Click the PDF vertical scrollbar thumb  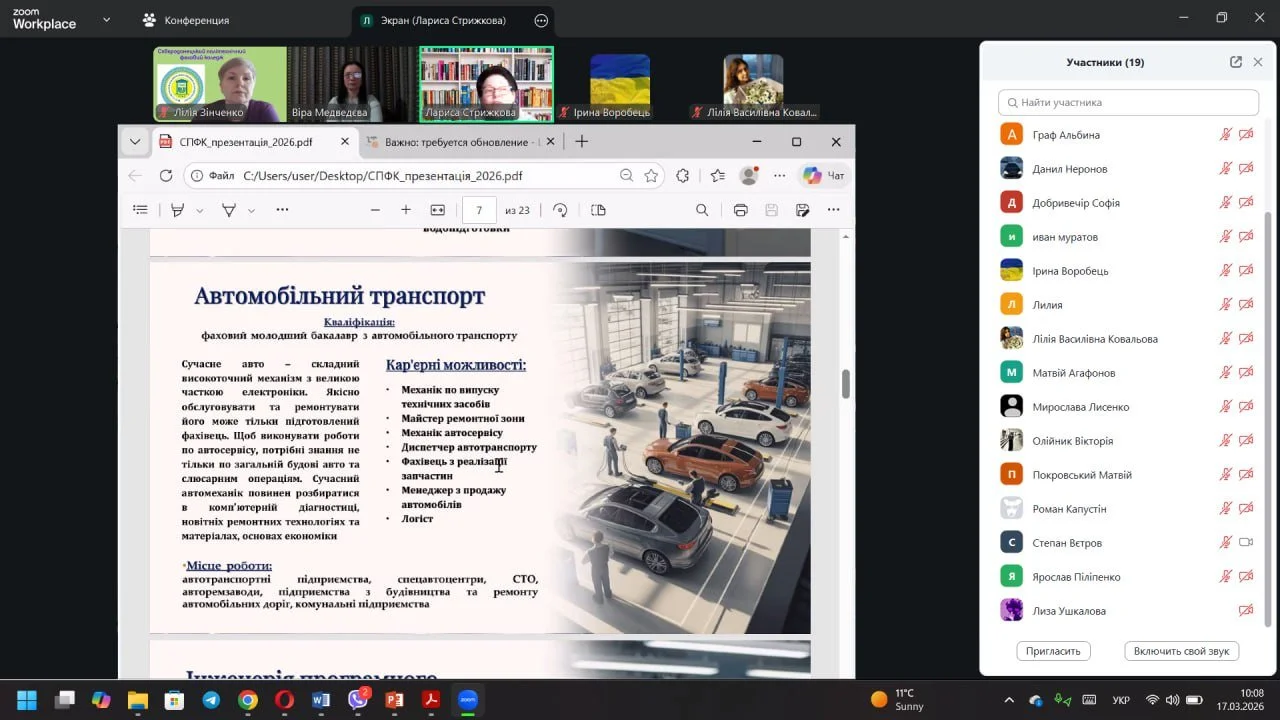point(846,384)
